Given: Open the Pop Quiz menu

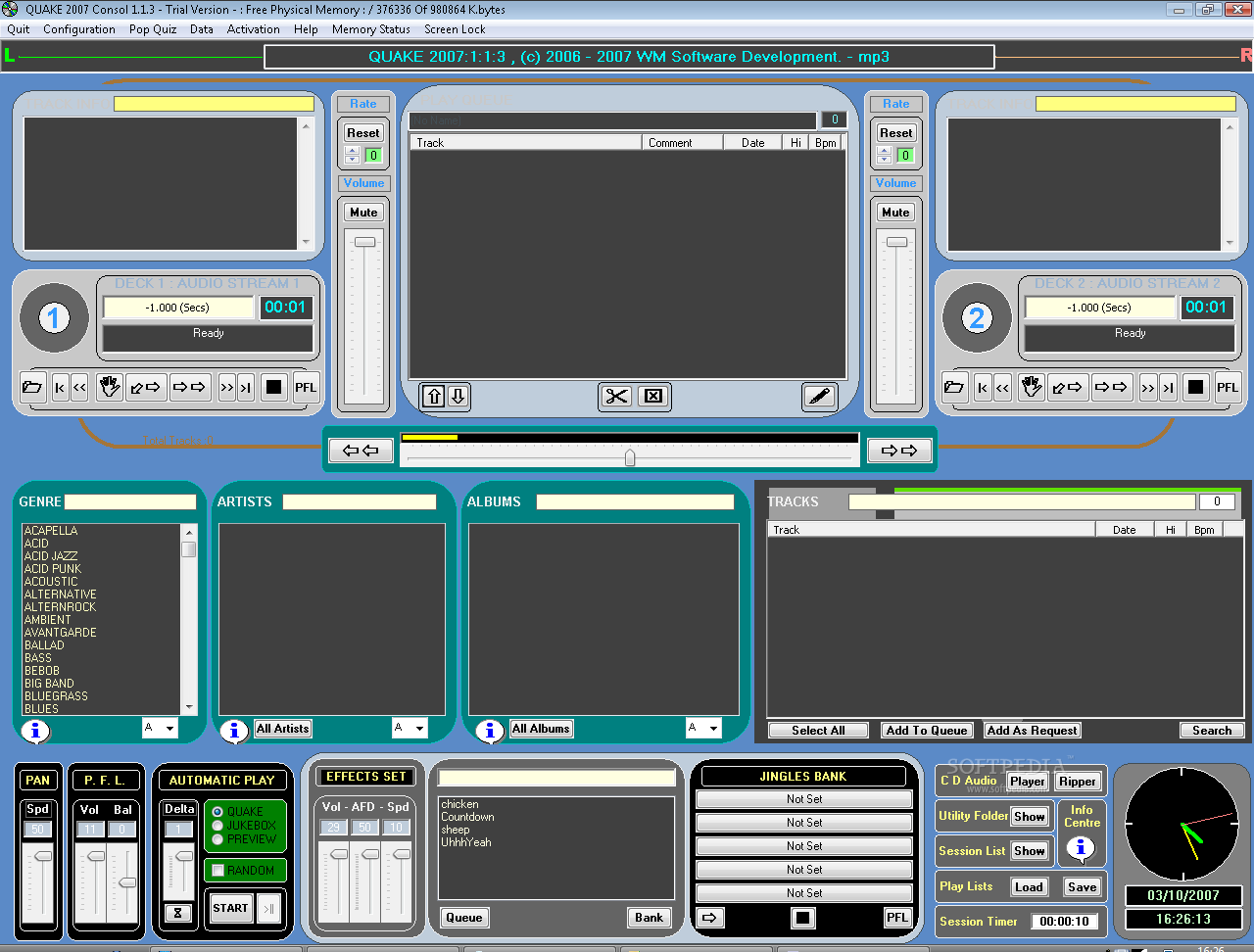Looking at the screenshot, I should pyautogui.click(x=153, y=29).
